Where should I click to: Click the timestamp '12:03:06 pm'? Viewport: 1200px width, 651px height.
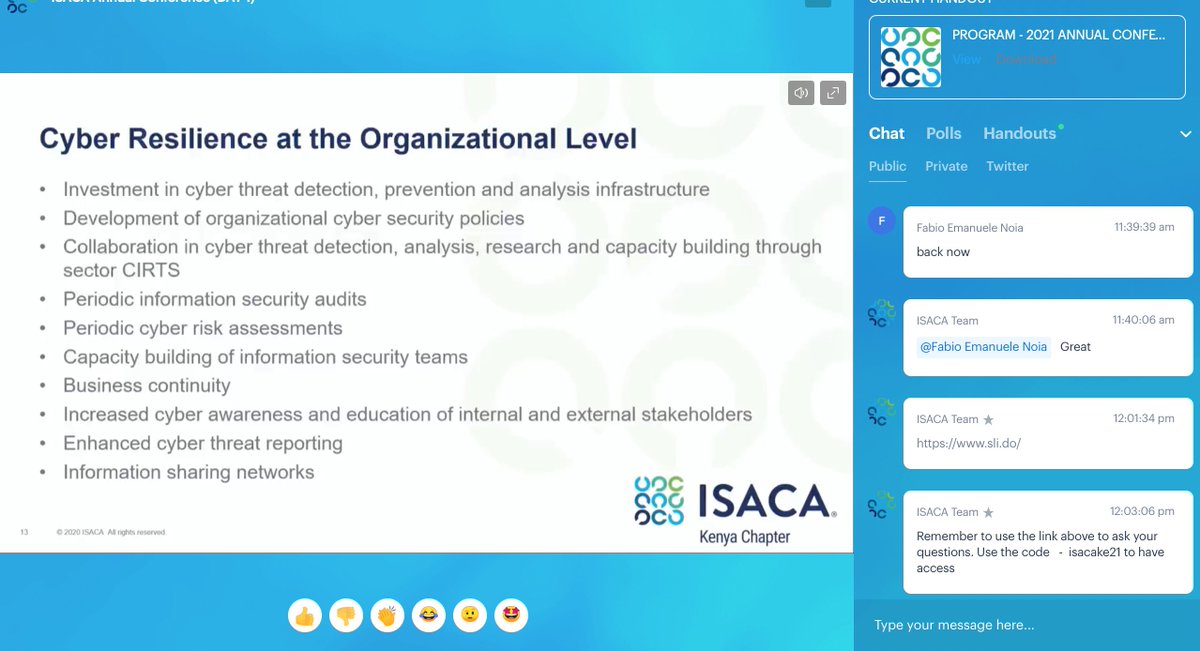(1144, 511)
